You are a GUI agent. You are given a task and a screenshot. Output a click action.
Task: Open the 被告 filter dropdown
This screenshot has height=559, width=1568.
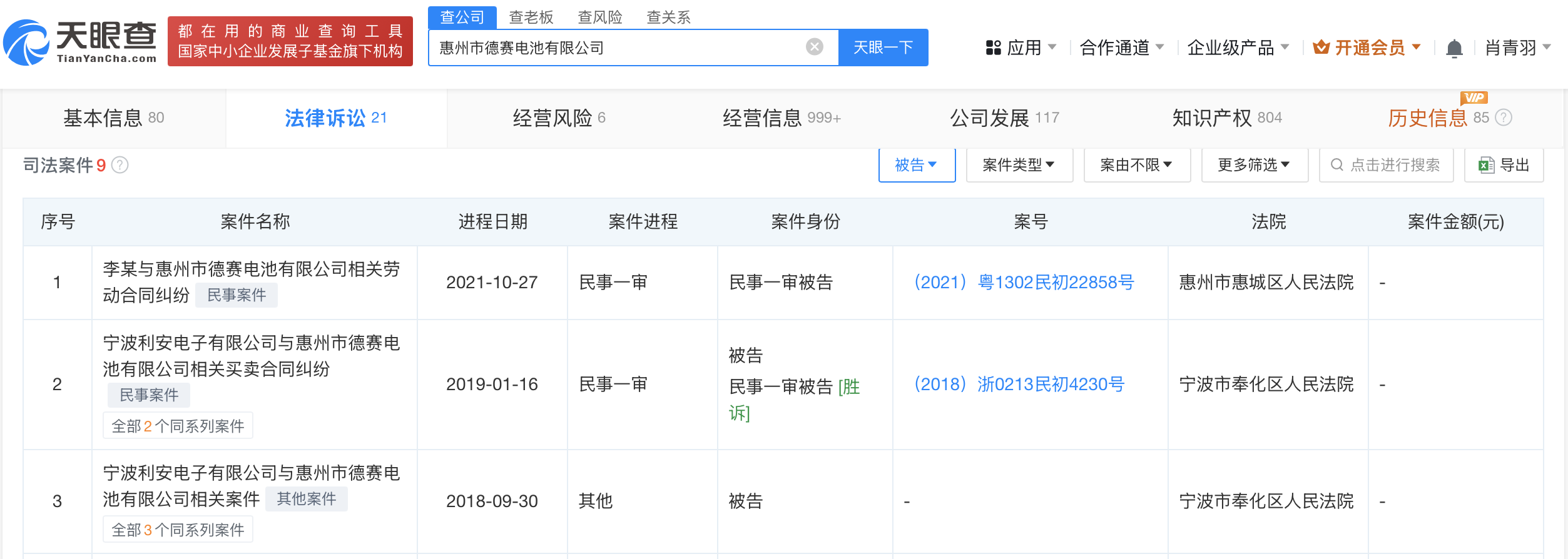click(x=917, y=165)
